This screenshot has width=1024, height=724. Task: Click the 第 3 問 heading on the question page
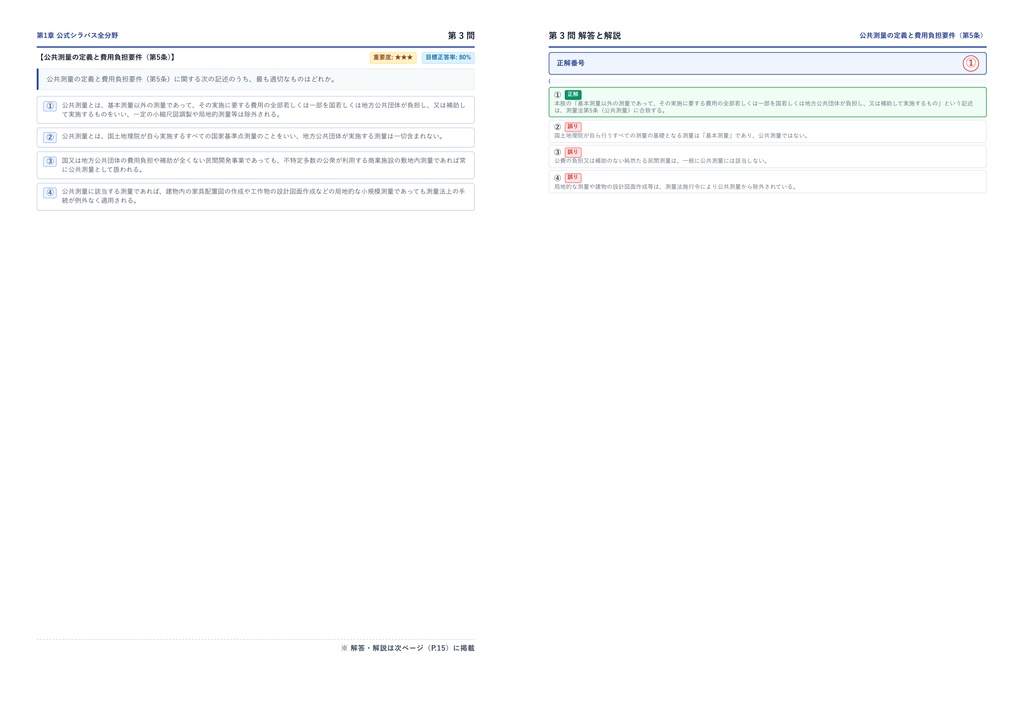click(461, 35)
